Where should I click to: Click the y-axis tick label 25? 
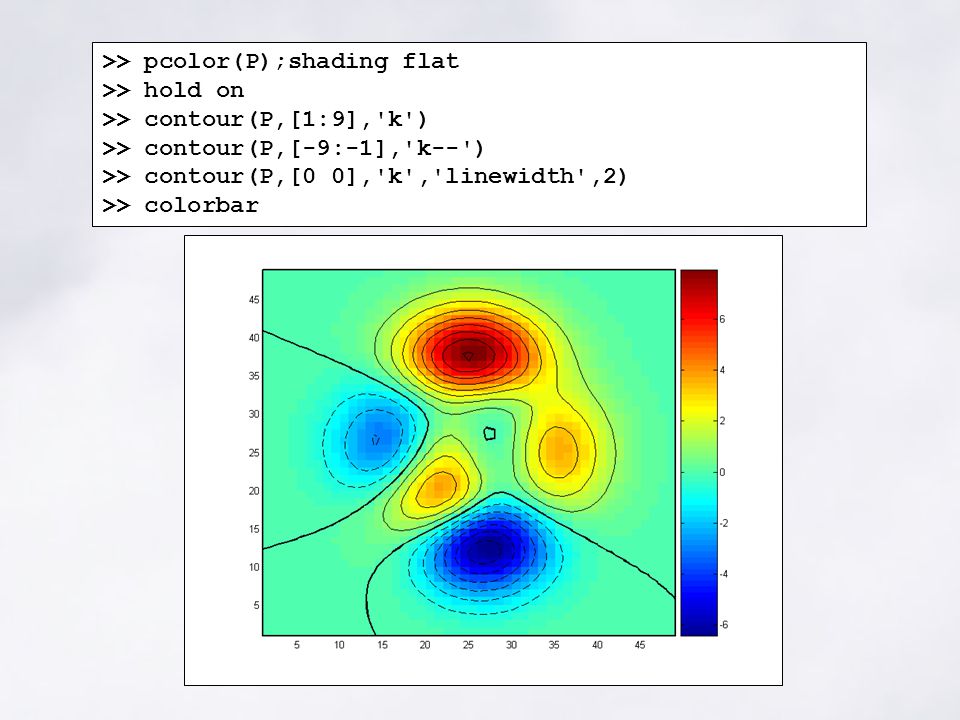tap(254, 453)
